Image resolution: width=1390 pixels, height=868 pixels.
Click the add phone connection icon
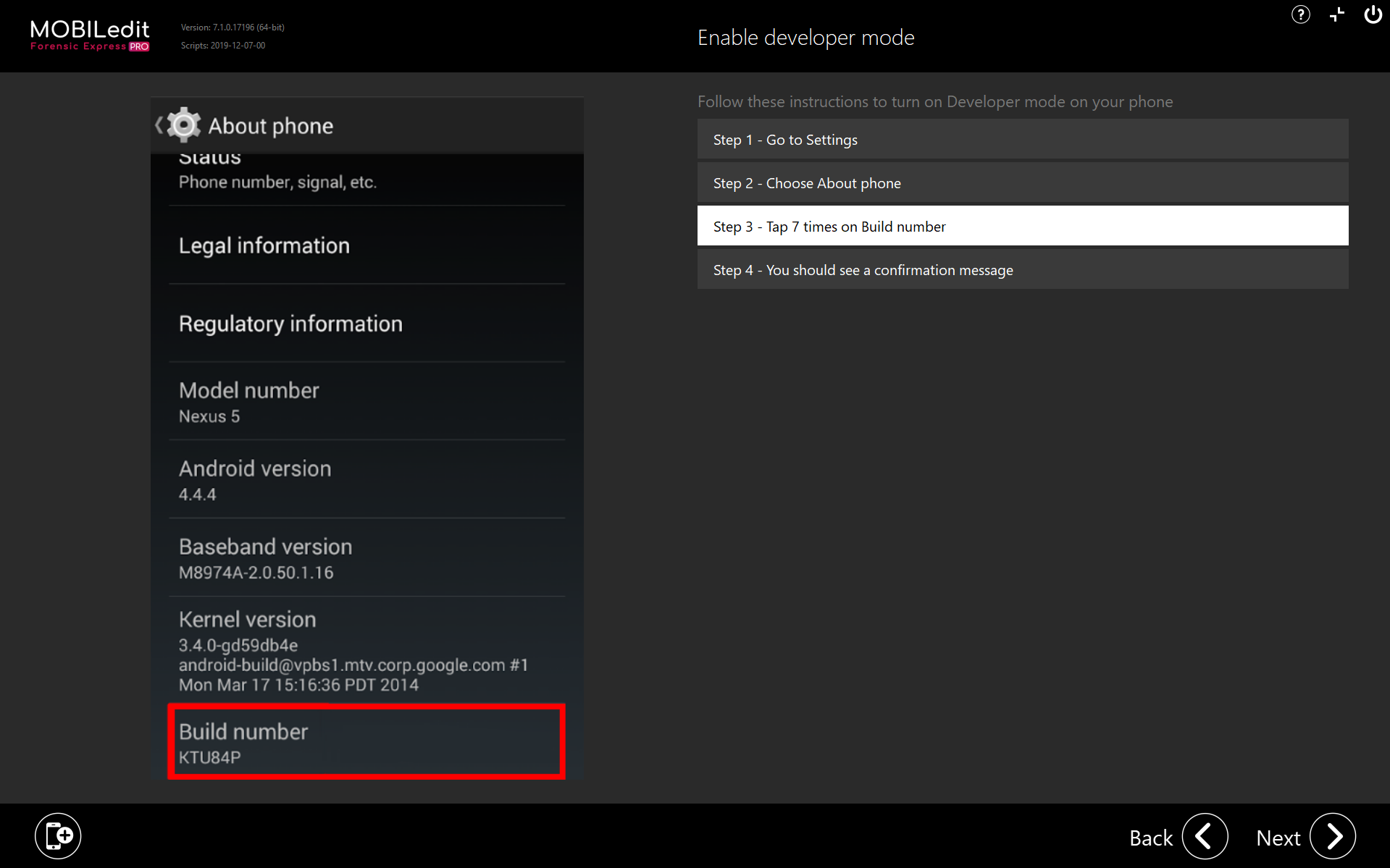pyautogui.click(x=58, y=836)
